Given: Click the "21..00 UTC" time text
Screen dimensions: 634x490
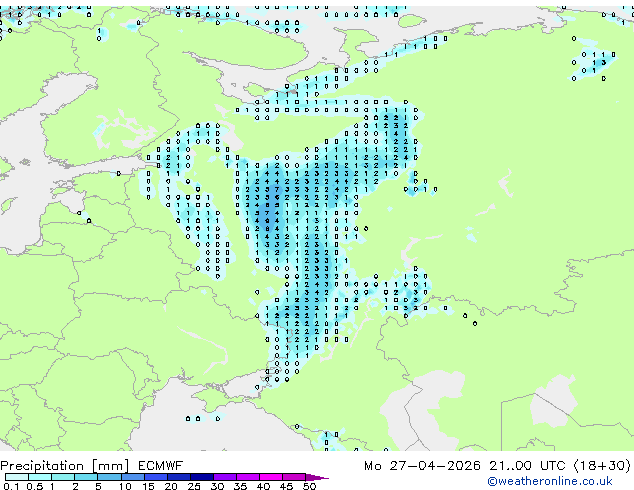Looking at the screenshot, I should pyautogui.click(x=527, y=466).
